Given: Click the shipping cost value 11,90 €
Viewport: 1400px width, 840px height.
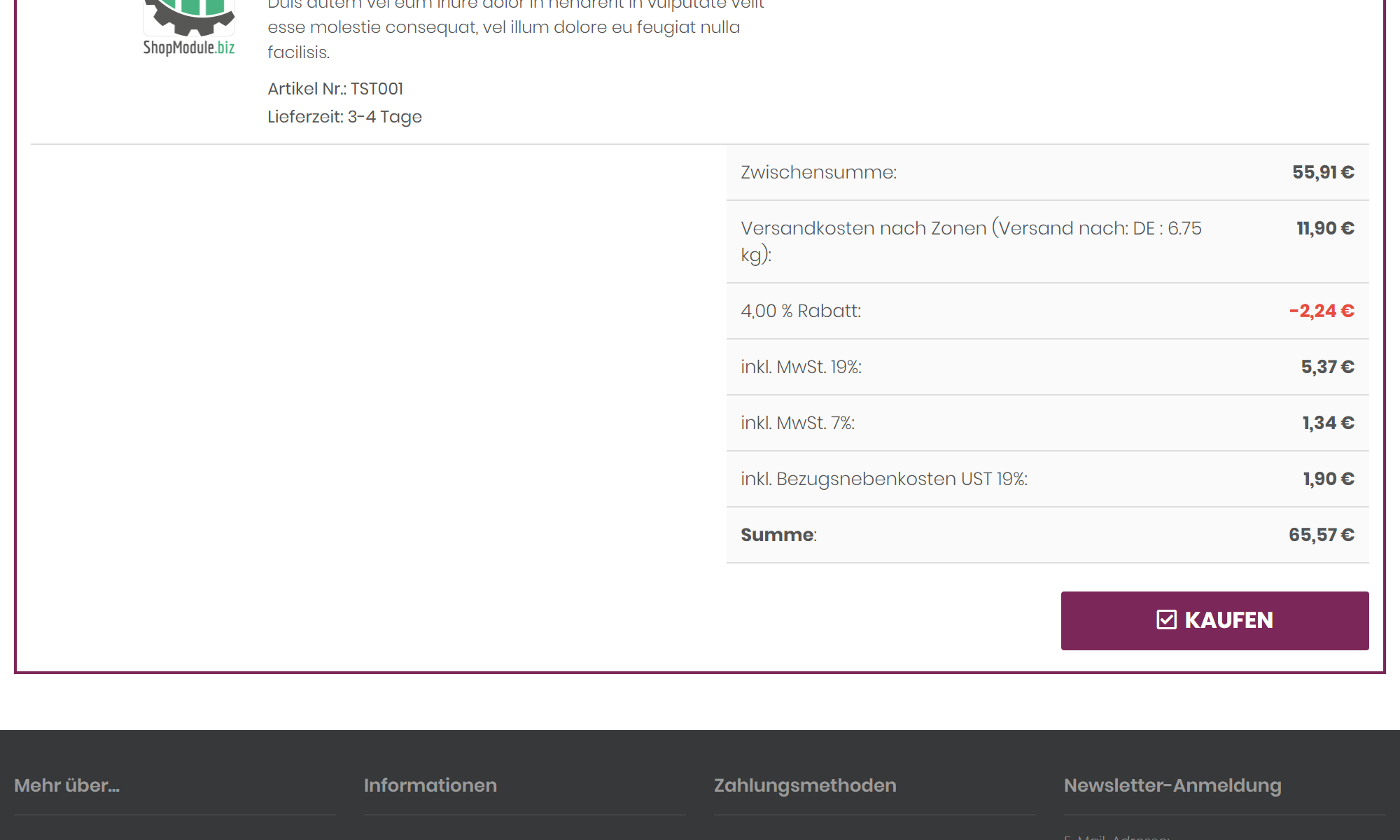Looking at the screenshot, I should coord(1325,228).
